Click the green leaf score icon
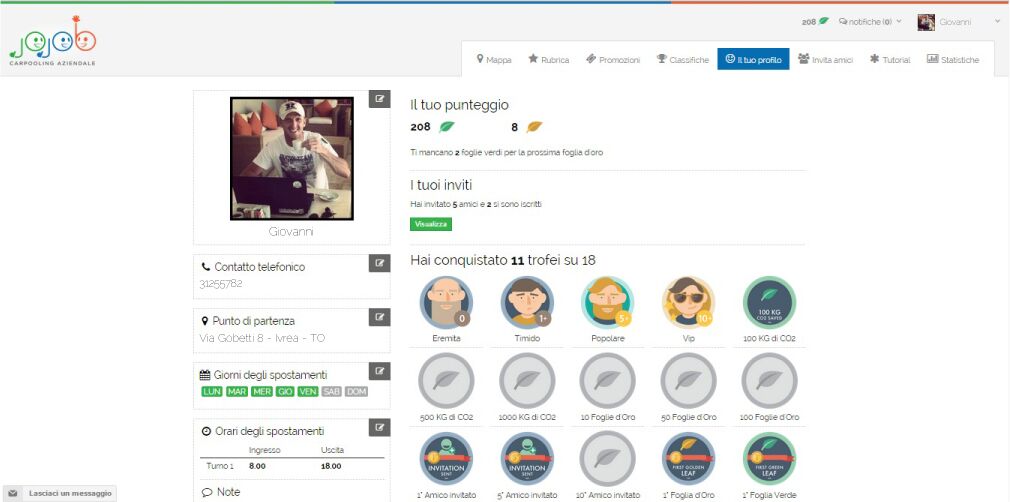The image size is (1010, 502). 446,127
